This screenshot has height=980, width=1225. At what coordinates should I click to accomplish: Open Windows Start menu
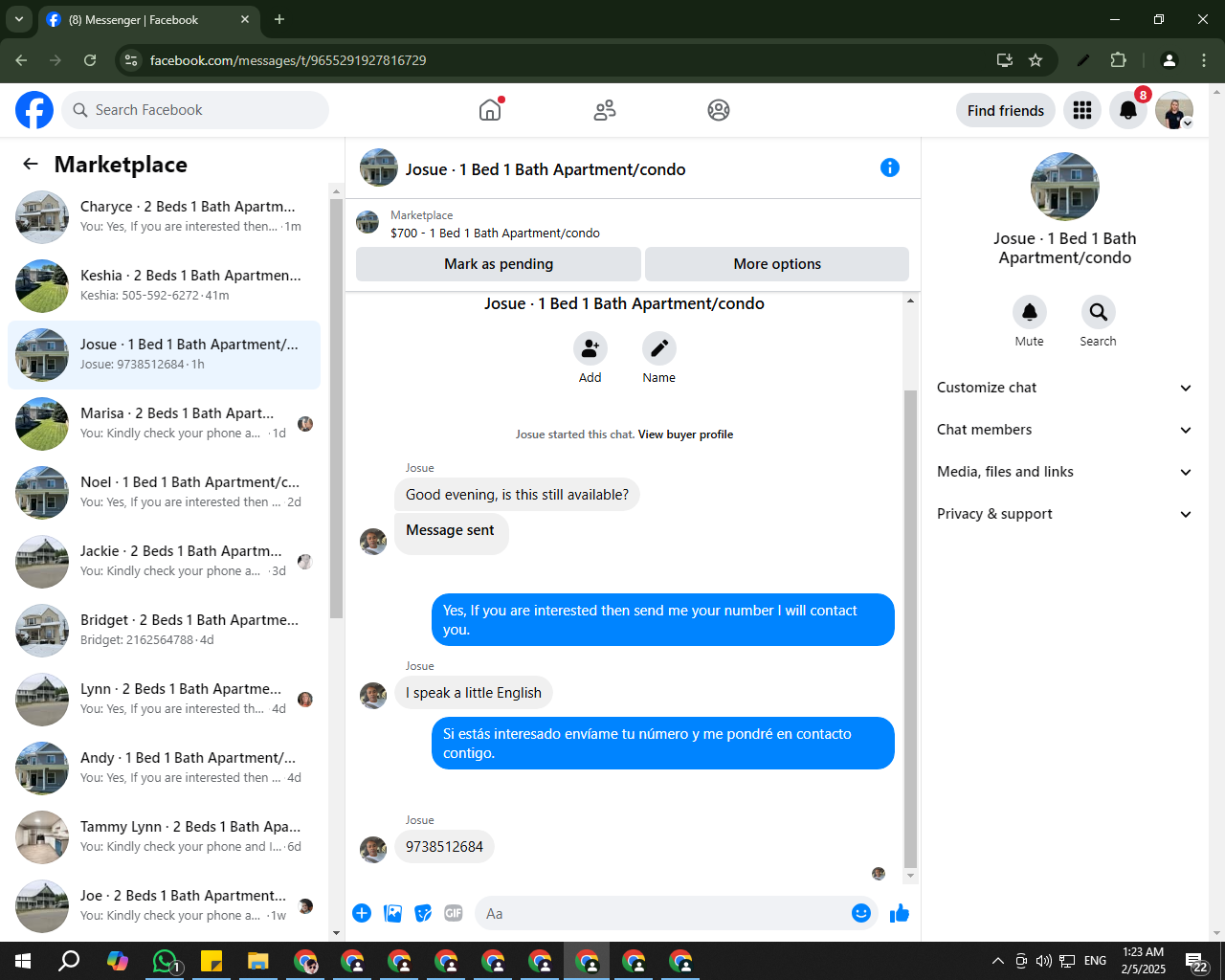pos(23,961)
